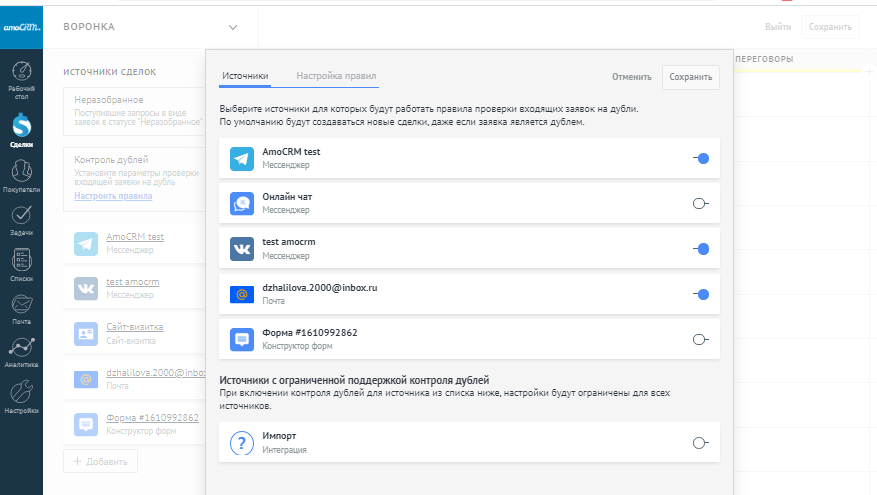Enable Форма #1610992862 duplicate control toggle
The image size is (877, 495).
point(701,340)
